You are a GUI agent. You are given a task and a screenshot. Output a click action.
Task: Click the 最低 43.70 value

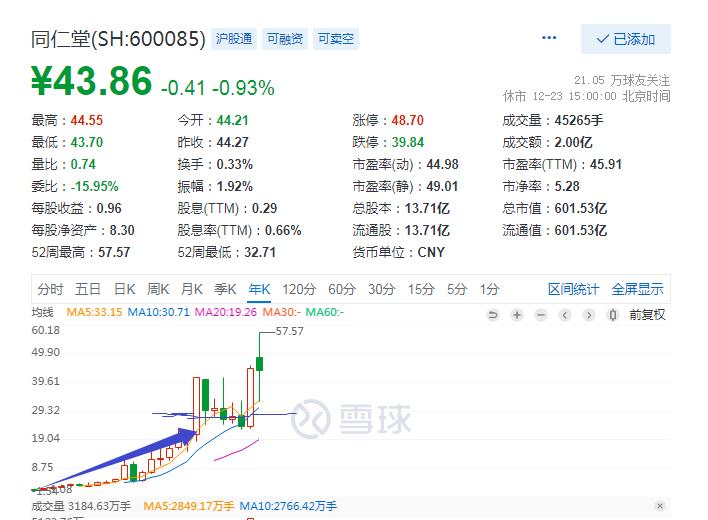(87, 143)
